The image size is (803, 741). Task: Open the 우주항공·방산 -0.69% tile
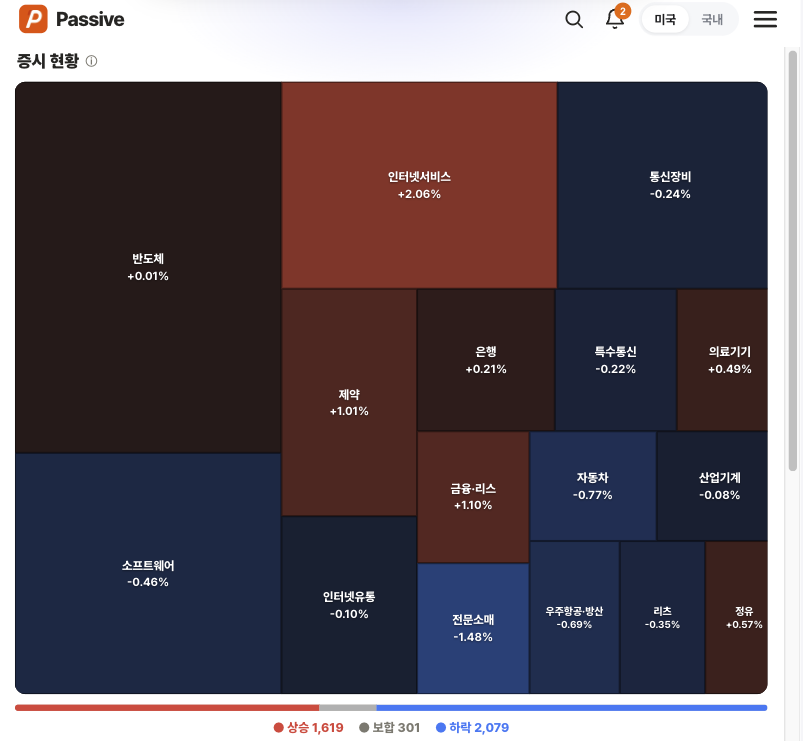[574, 618]
